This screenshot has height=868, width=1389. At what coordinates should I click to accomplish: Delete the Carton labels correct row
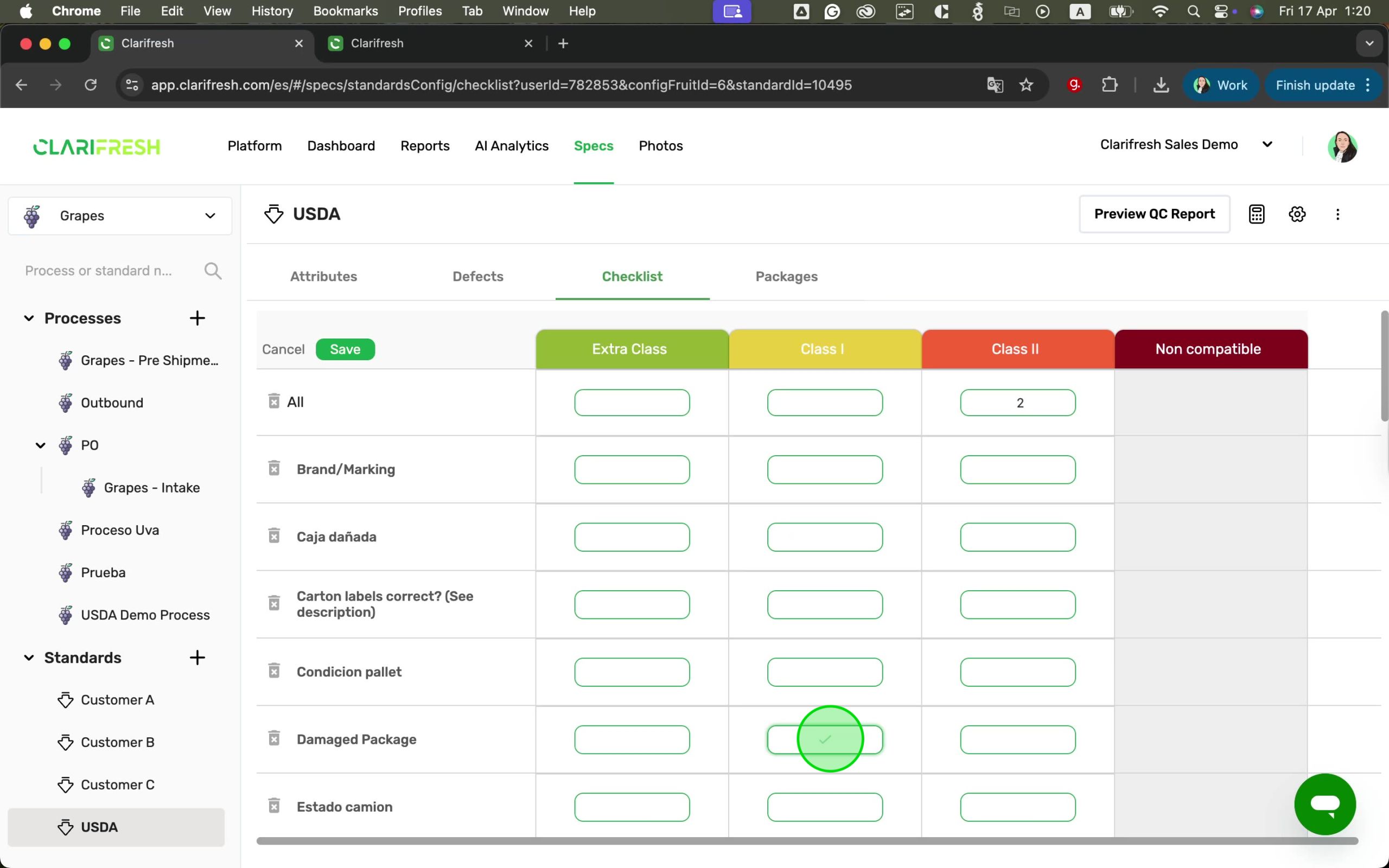coord(274,603)
